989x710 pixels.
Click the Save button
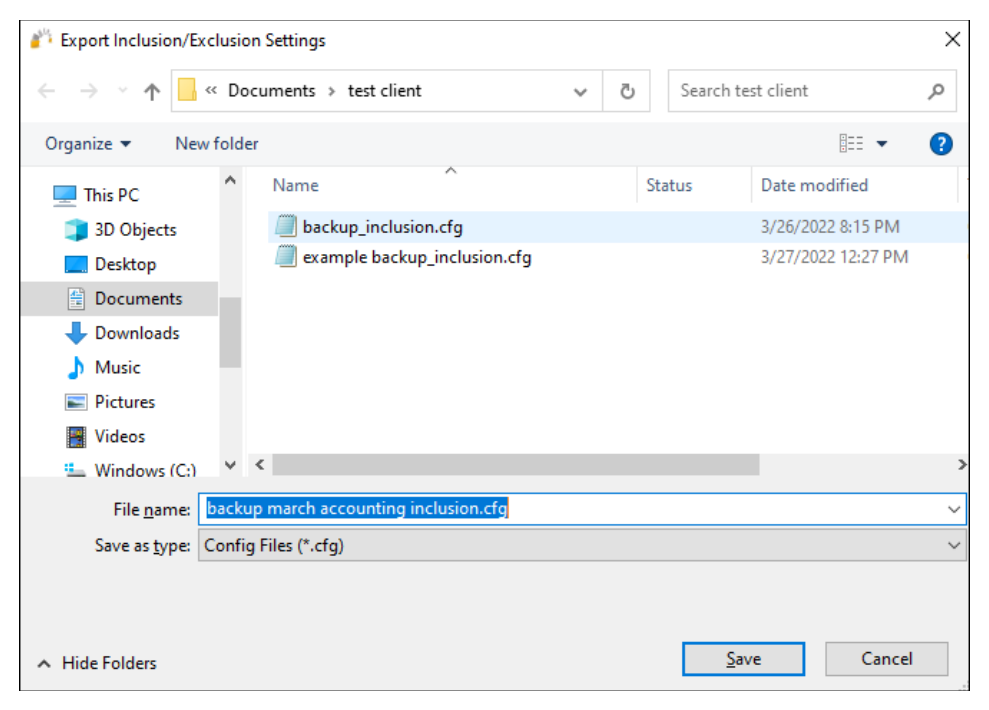[743, 659]
